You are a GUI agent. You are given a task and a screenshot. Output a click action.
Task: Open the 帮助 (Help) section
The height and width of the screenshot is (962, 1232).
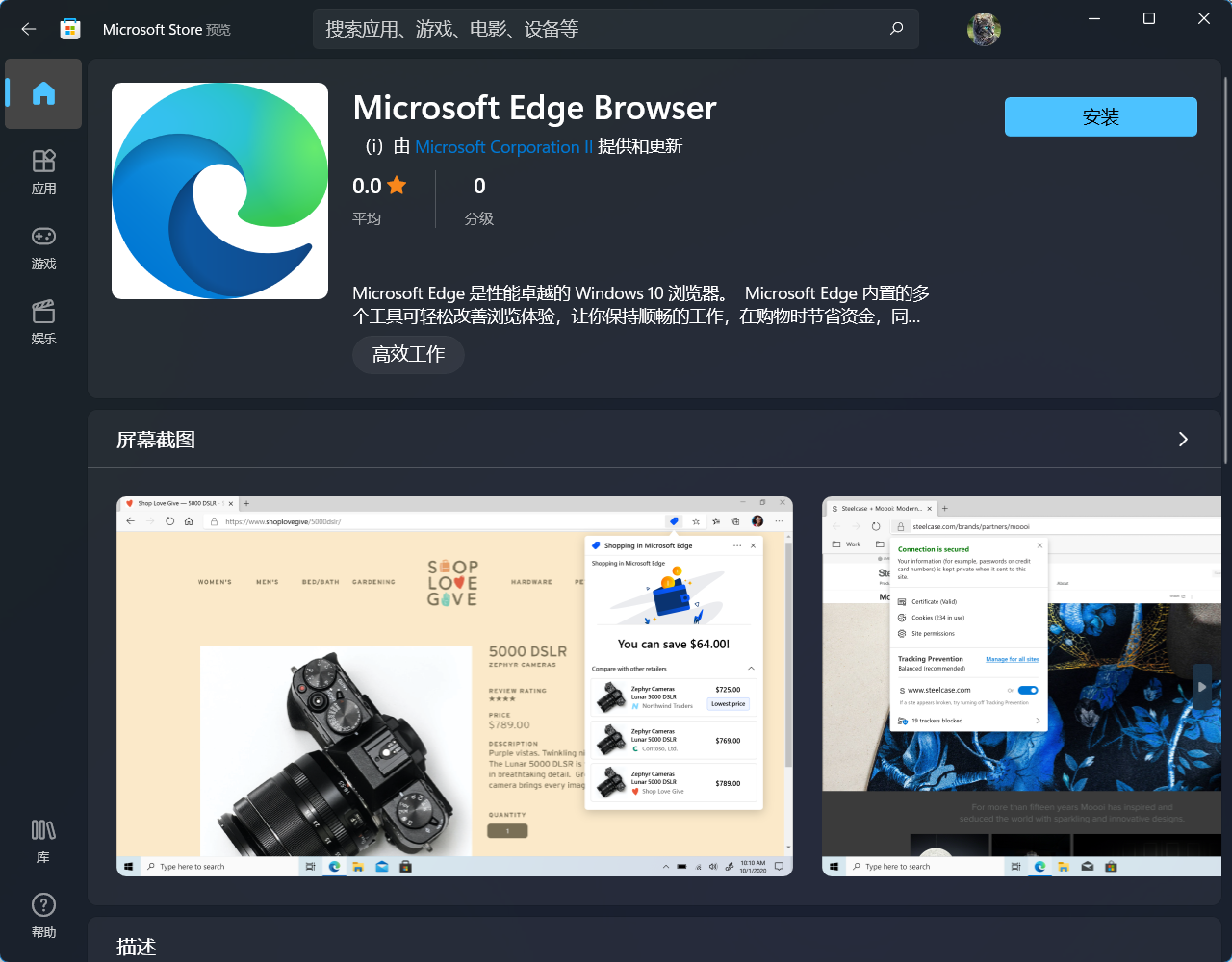coord(43,915)
